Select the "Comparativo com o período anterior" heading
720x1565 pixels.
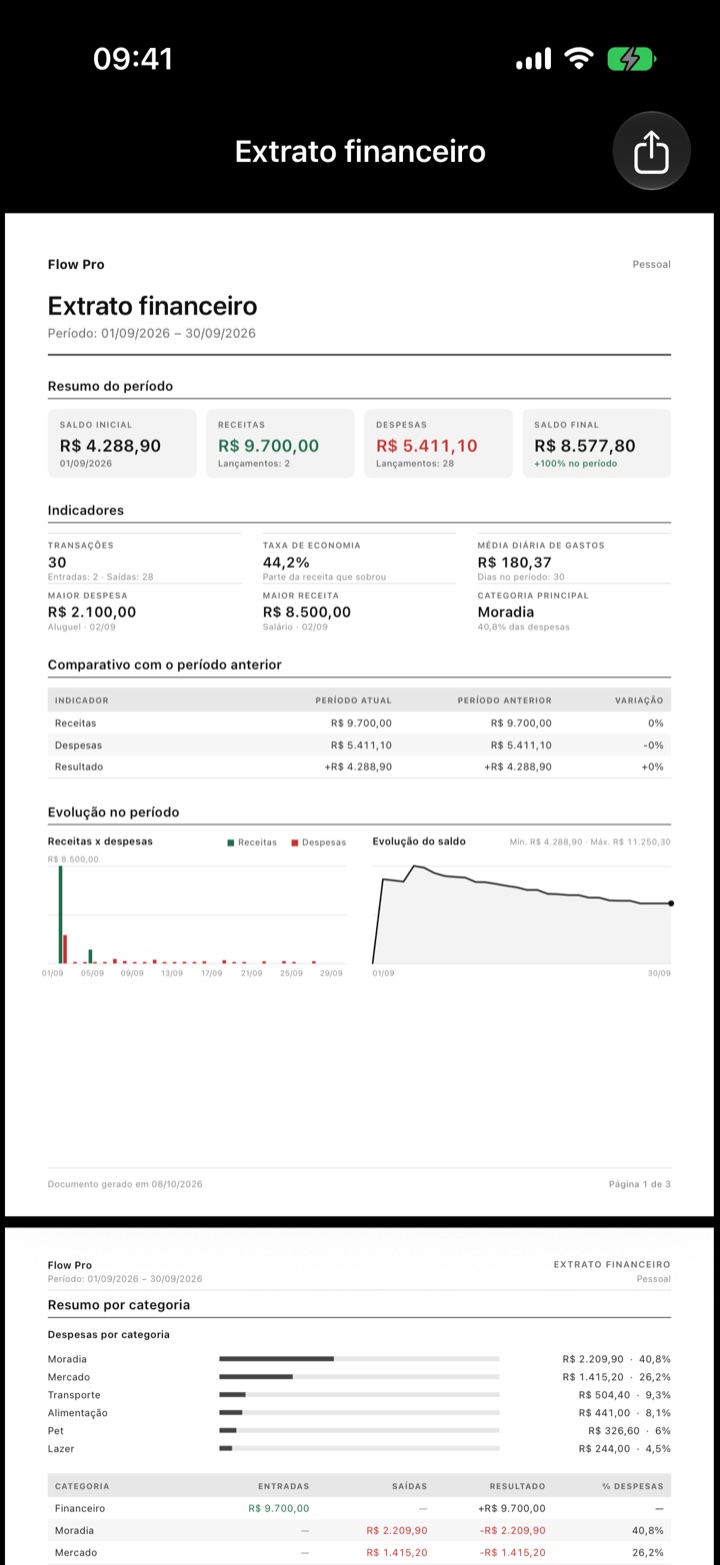(x=165, y=665)
